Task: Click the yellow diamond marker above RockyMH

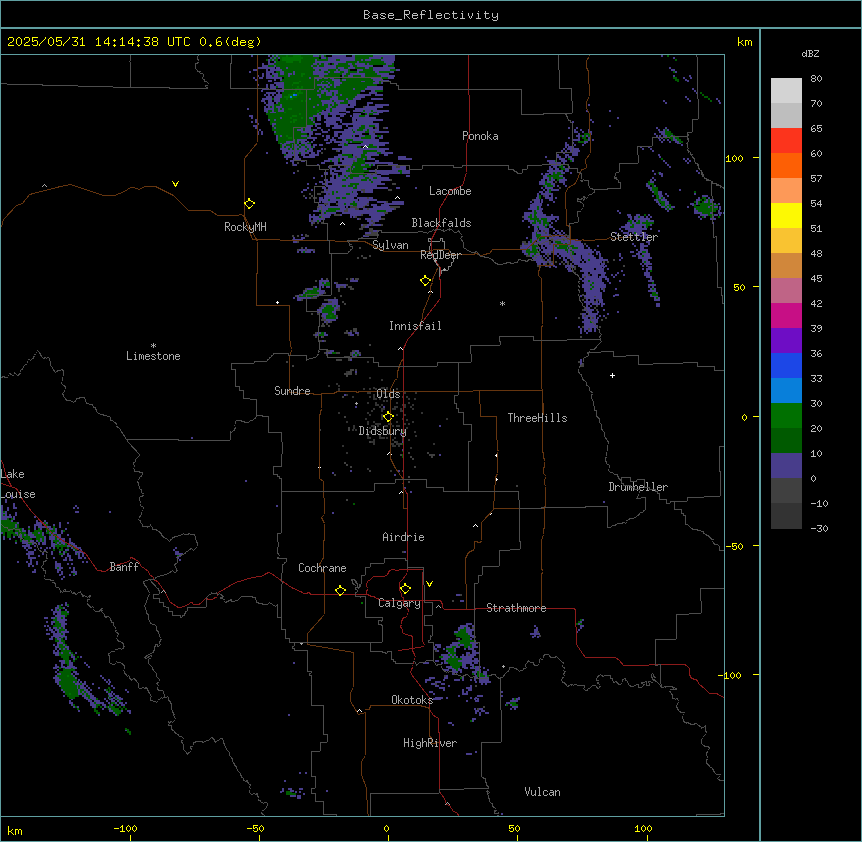Action: 250,204
